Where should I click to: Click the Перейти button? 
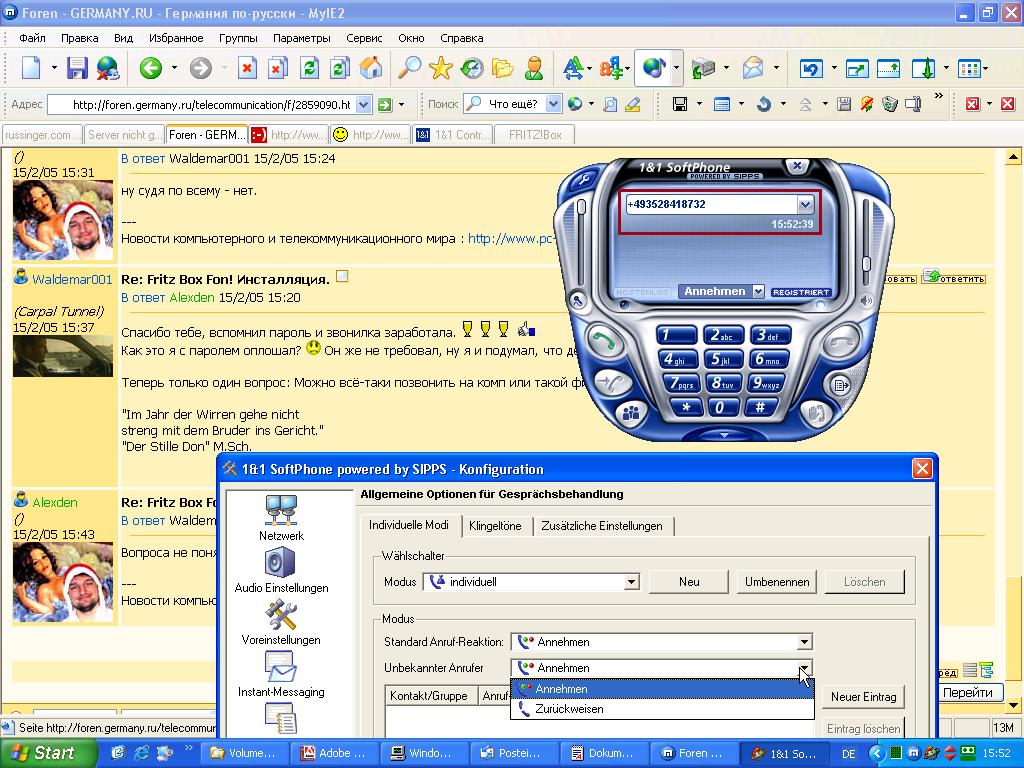pos(968,693)
